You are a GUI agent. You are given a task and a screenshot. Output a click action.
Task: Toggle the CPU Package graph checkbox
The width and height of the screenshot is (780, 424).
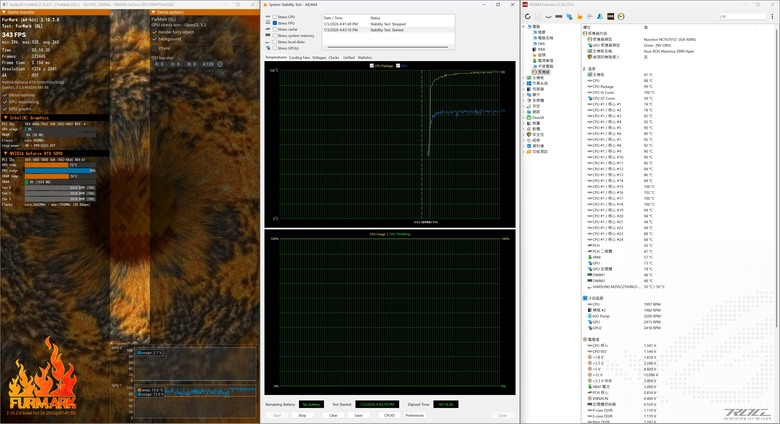372,65
